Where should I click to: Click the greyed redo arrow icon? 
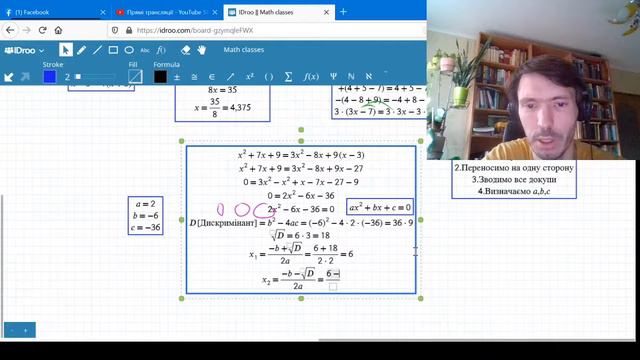coord(25,76)
